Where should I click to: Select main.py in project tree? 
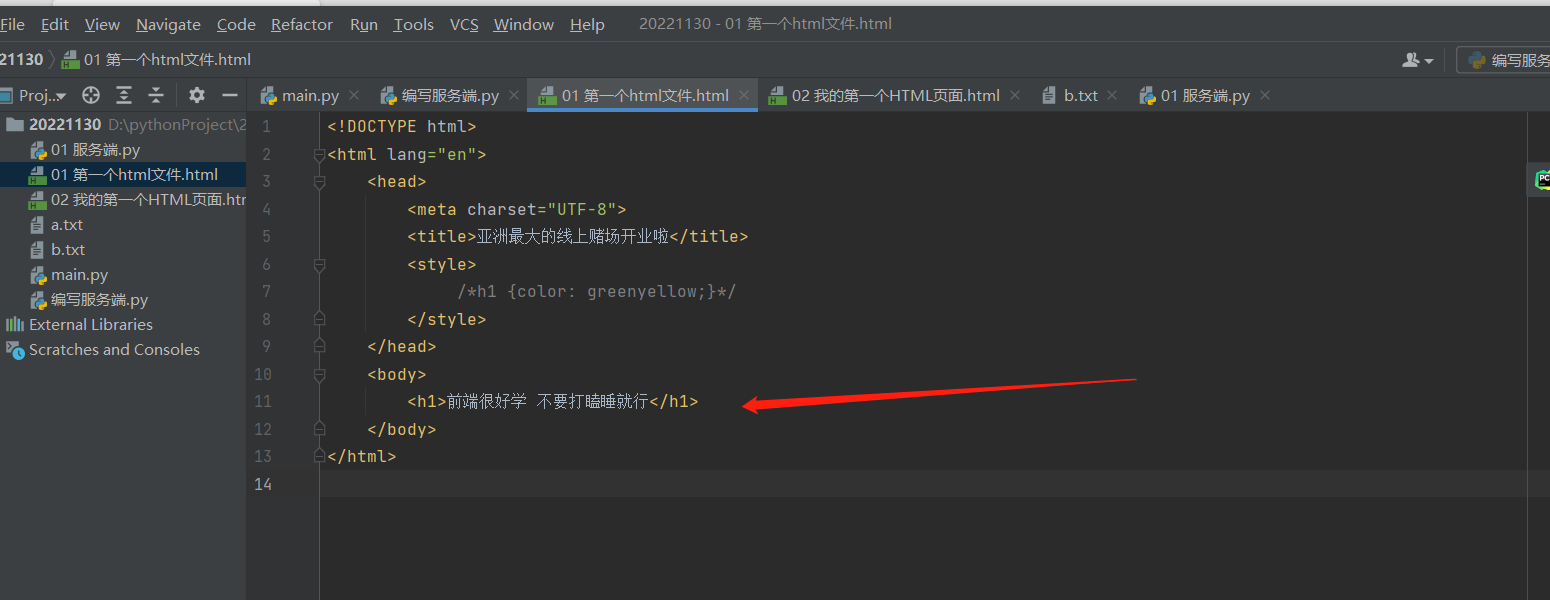tap(123, 275)
